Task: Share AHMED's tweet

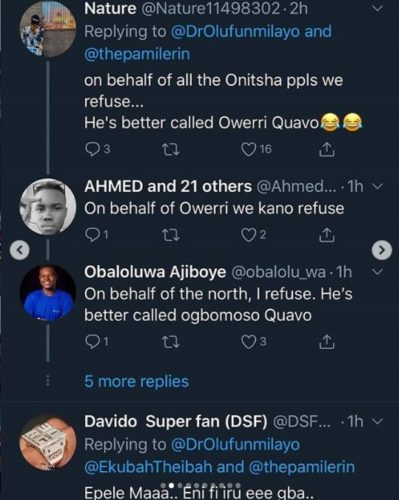Action: coord(326,235)
